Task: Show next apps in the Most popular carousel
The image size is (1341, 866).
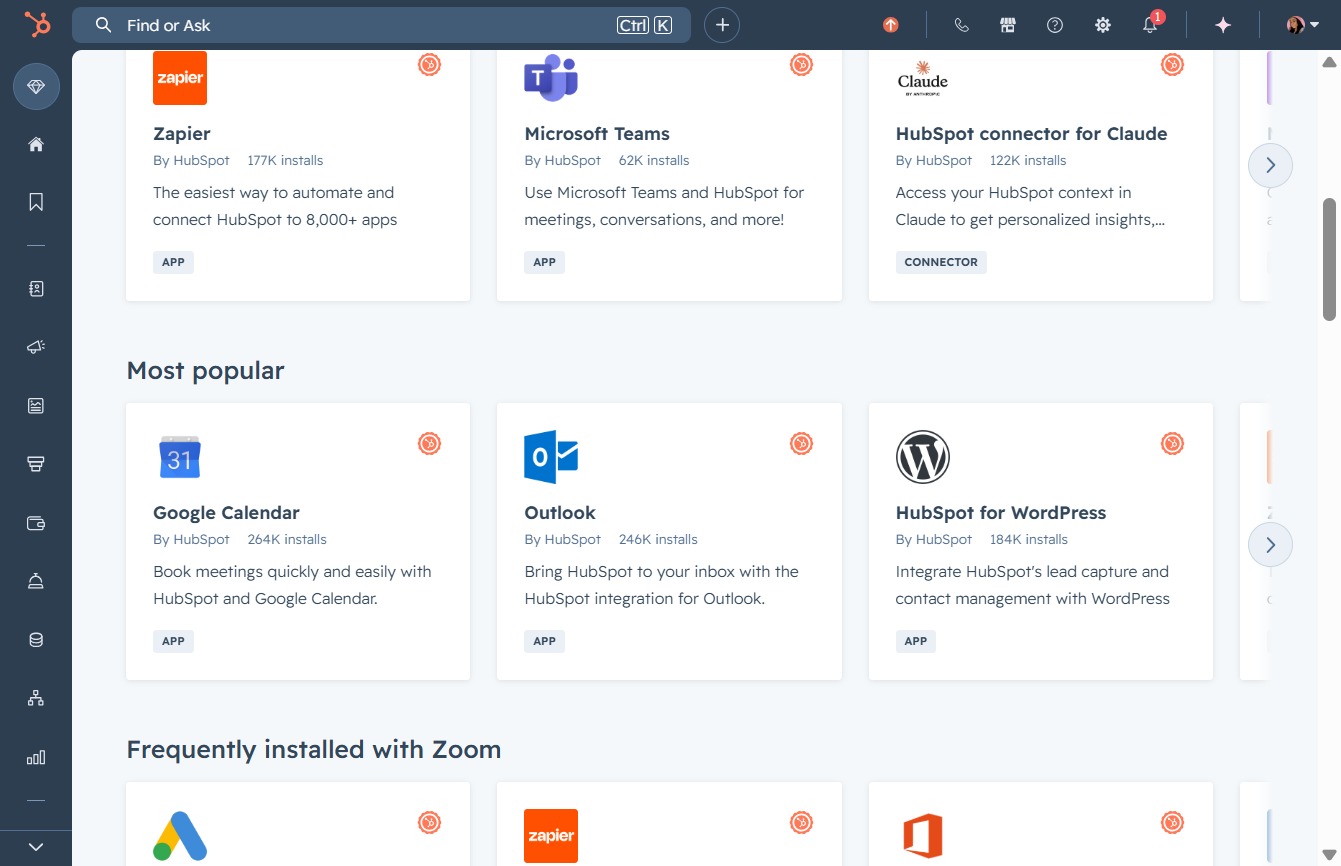Action: point(1270,545)
